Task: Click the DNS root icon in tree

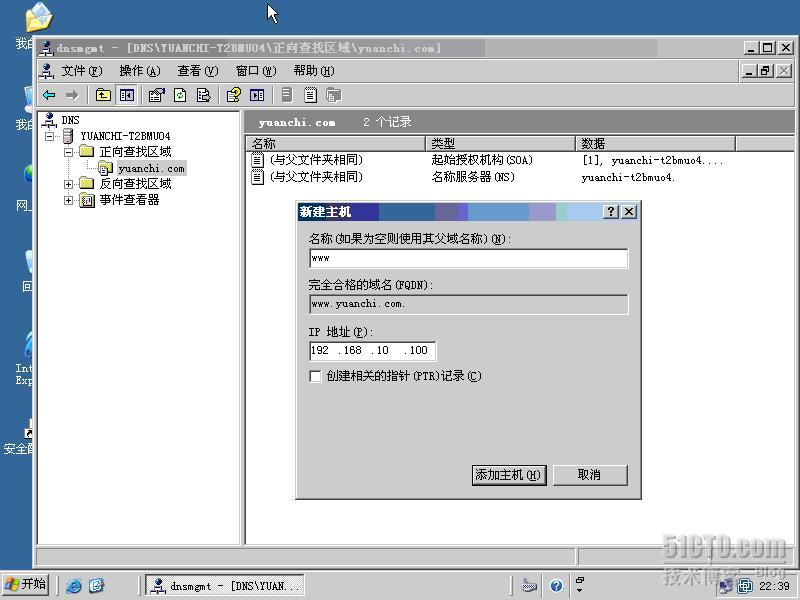Action: pyautogui.click(x=49, y=120)
